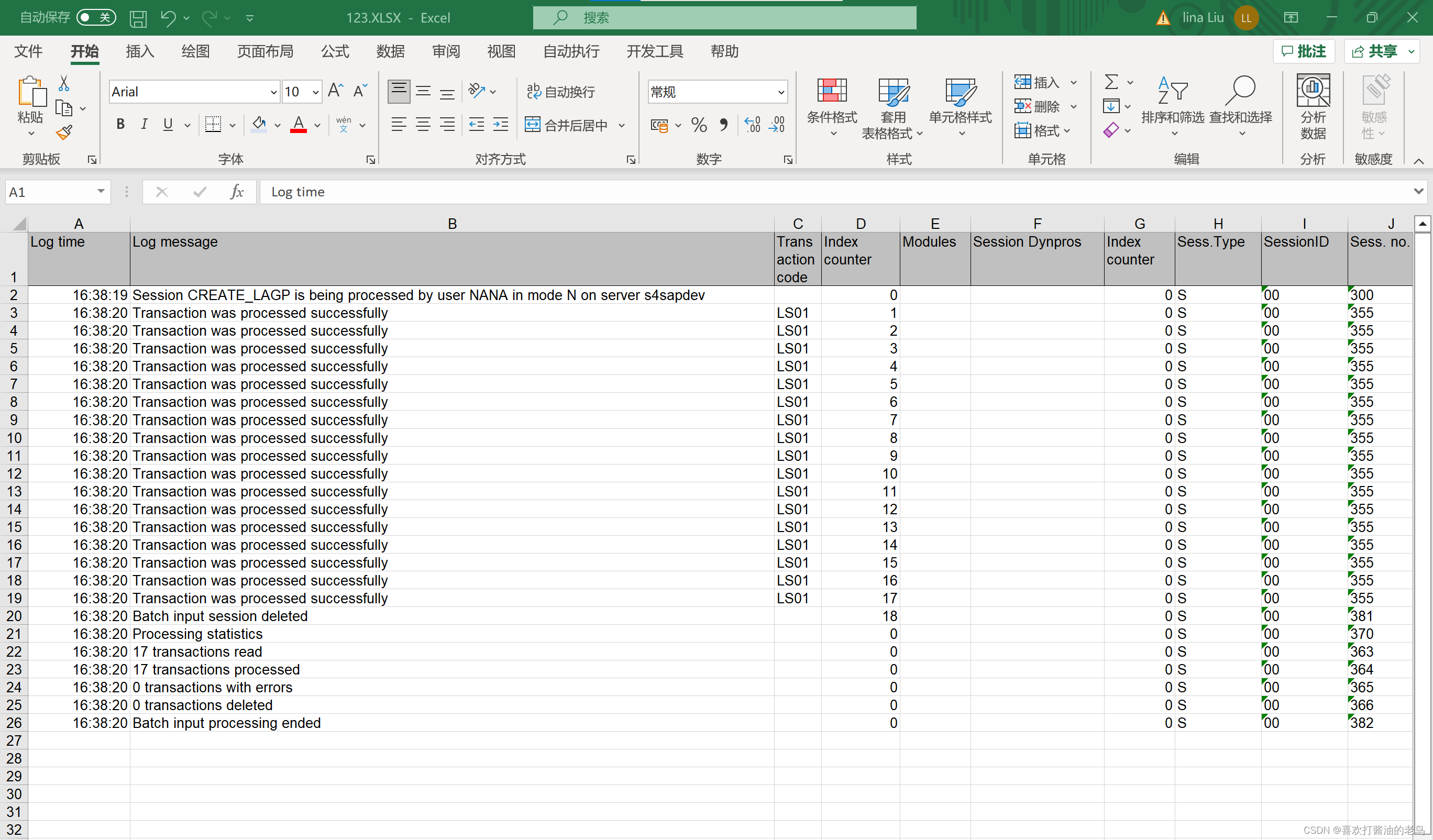Expand the number format (常规) dropdown
This screenshot has height=840, width=1433.
click(781, 92)
